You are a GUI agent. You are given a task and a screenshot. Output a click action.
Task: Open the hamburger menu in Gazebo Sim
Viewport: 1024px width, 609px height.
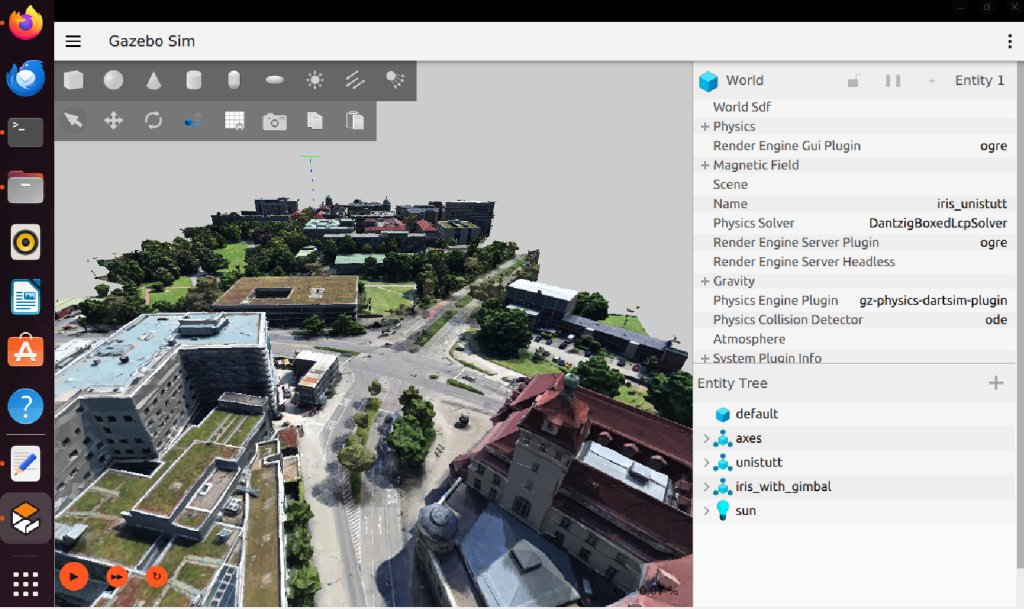click(73, 41)
